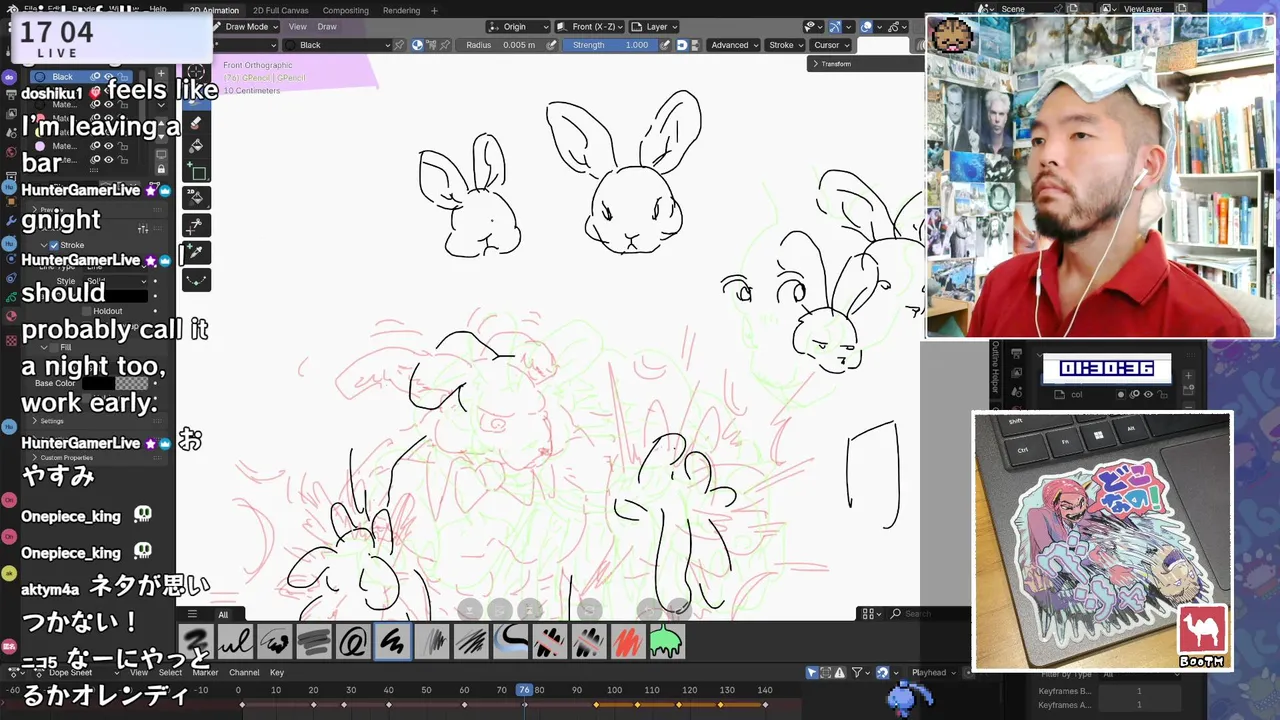1280x720 pixels.
Task: Click the Base Color swatch
Action: click(116, 383)
